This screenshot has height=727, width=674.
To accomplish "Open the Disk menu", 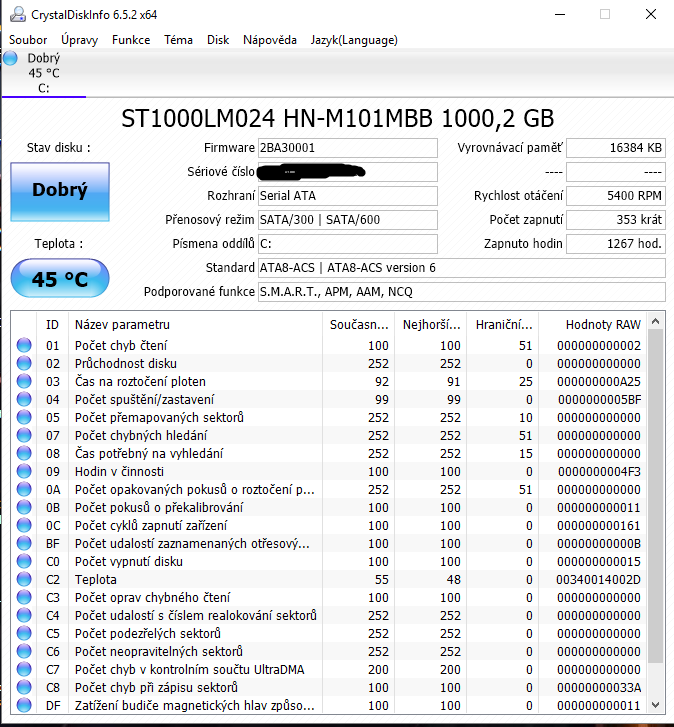I will click(x=218, y=40).
